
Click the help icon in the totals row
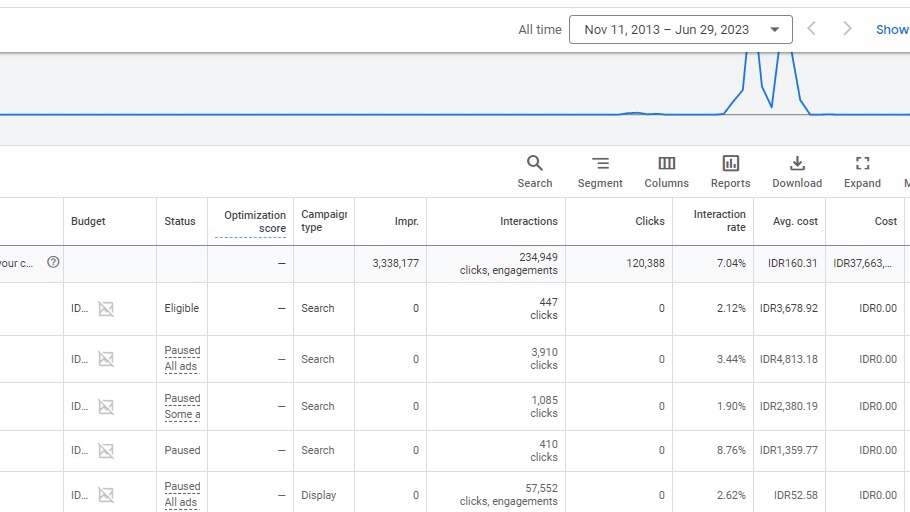coord(53,262)
